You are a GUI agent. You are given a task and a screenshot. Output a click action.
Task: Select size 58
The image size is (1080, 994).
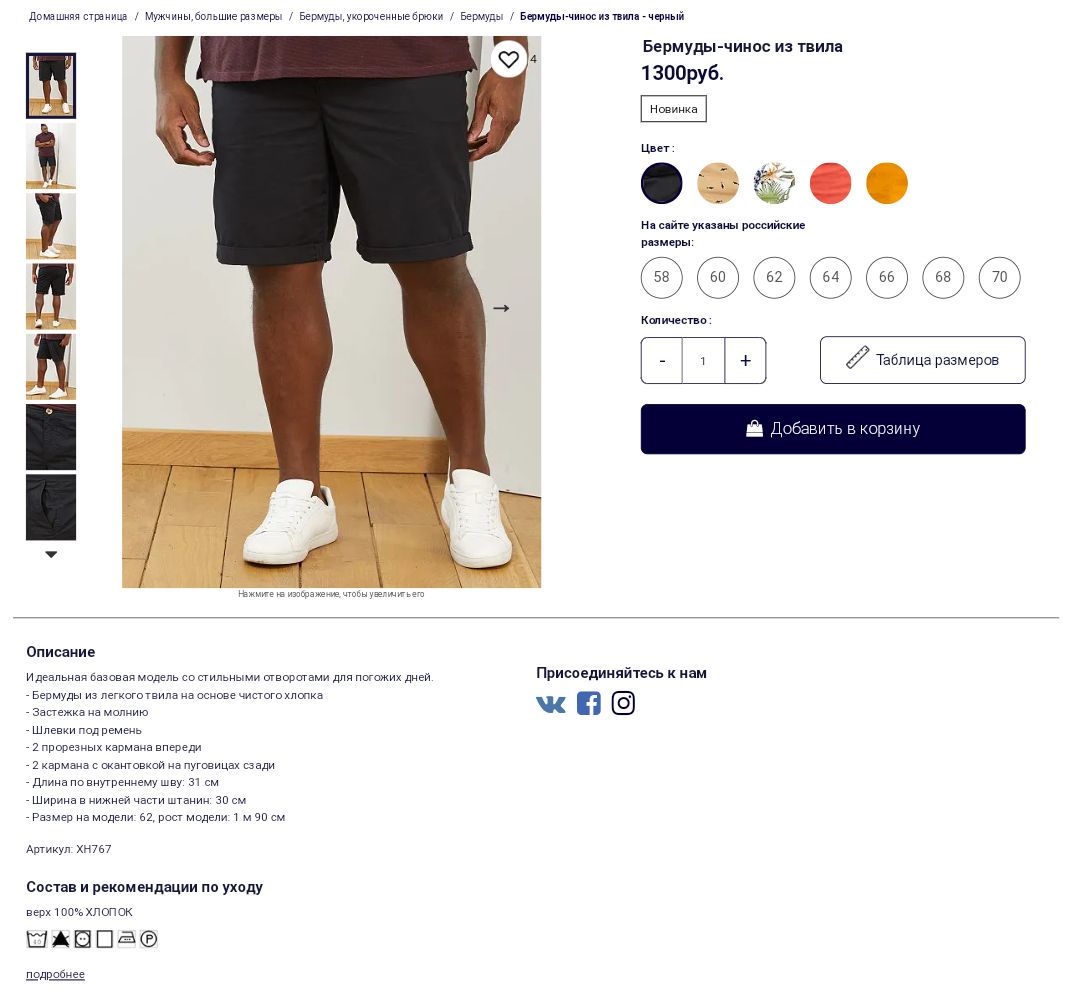[x=661, y=277]
